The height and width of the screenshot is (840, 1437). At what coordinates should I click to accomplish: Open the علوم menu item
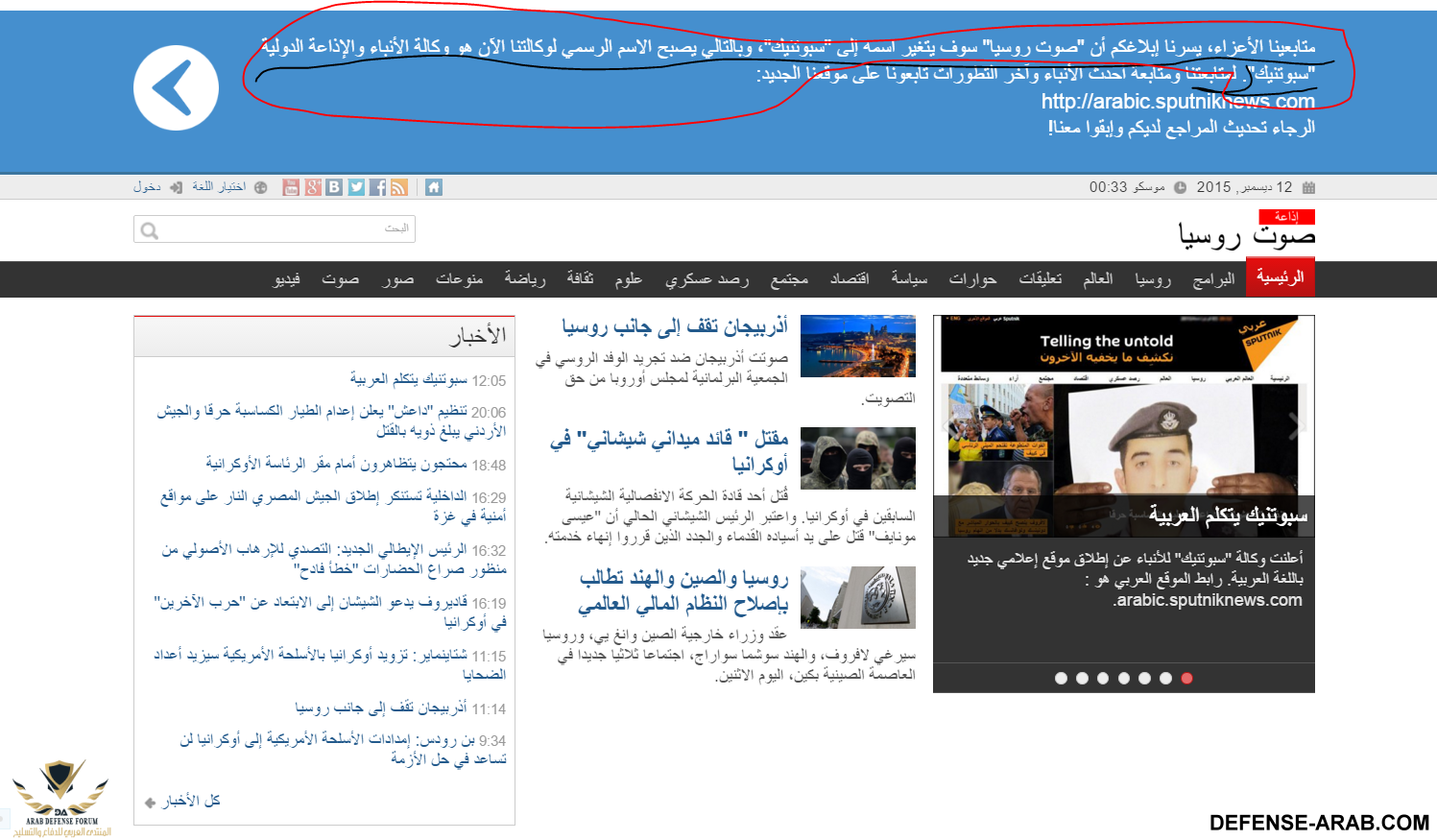tap(629, 278)
